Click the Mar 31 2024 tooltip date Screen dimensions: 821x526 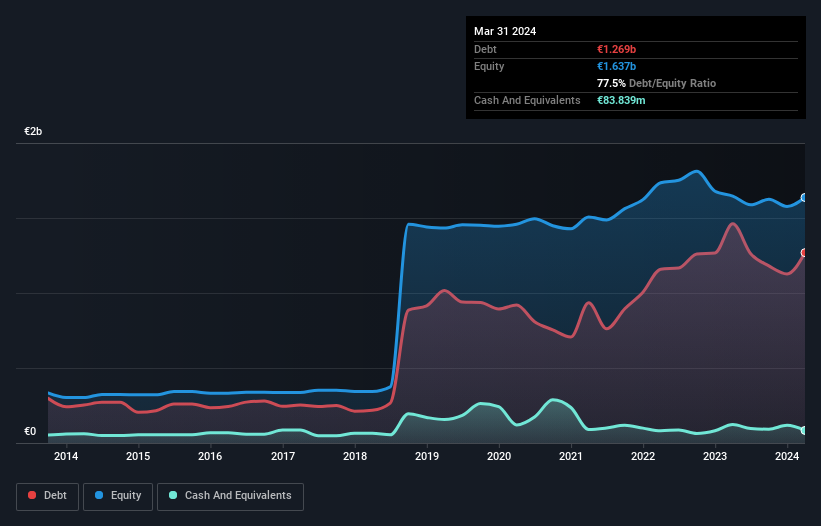[x=505, y=31]
